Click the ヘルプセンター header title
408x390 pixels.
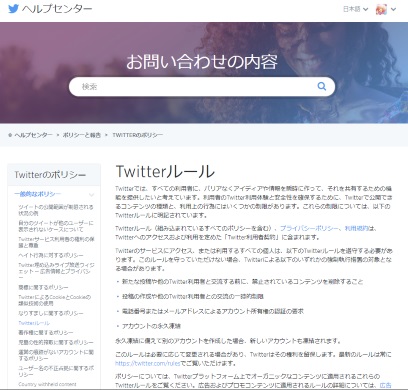click(x=57, y=9)
